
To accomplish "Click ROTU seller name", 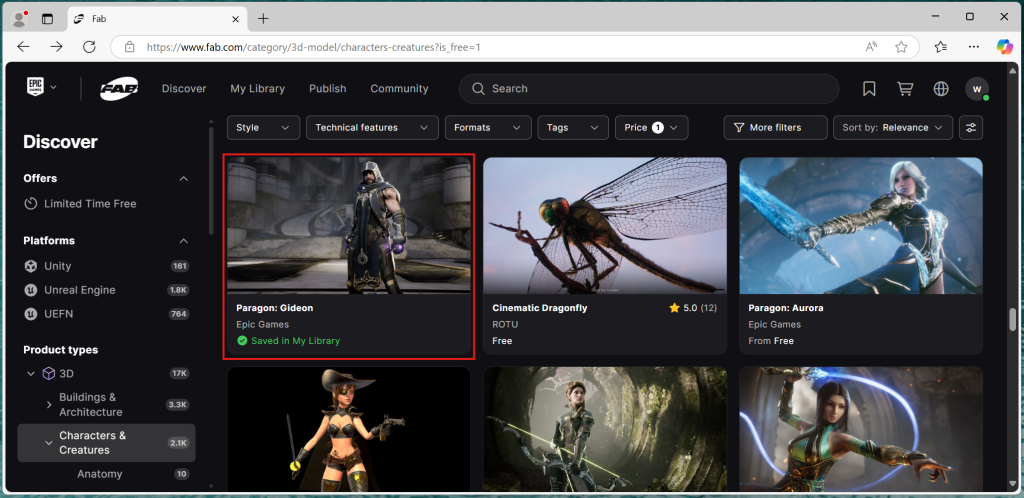I will click(x=503, y=324).
